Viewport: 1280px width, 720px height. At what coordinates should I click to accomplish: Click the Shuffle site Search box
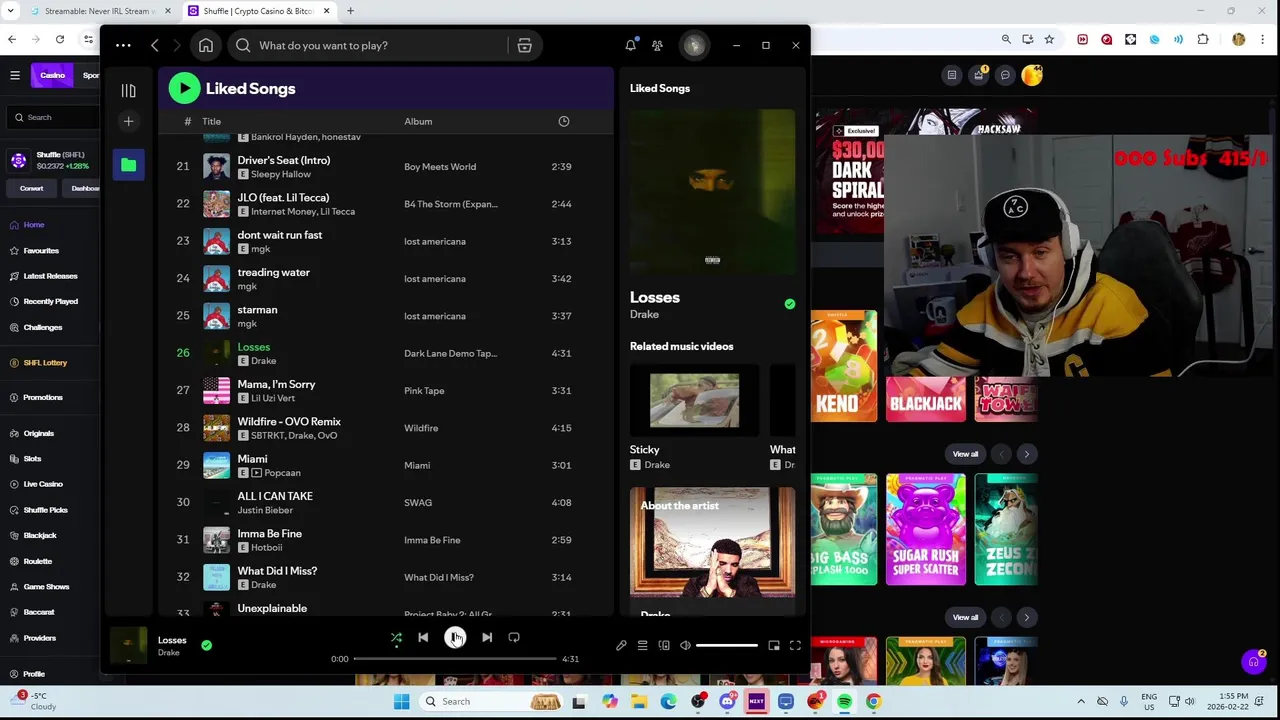tap(52, 117)
